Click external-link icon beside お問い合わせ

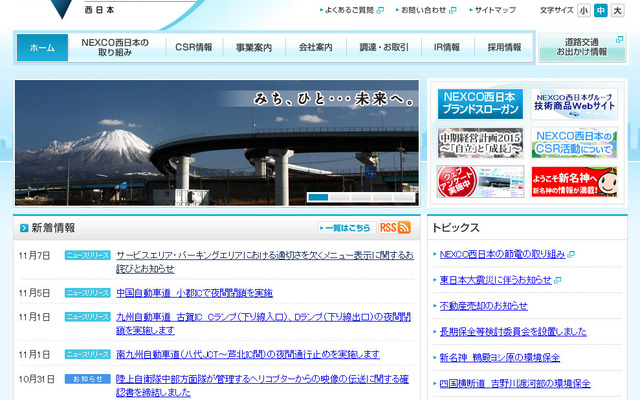click(x=452, y=11)
